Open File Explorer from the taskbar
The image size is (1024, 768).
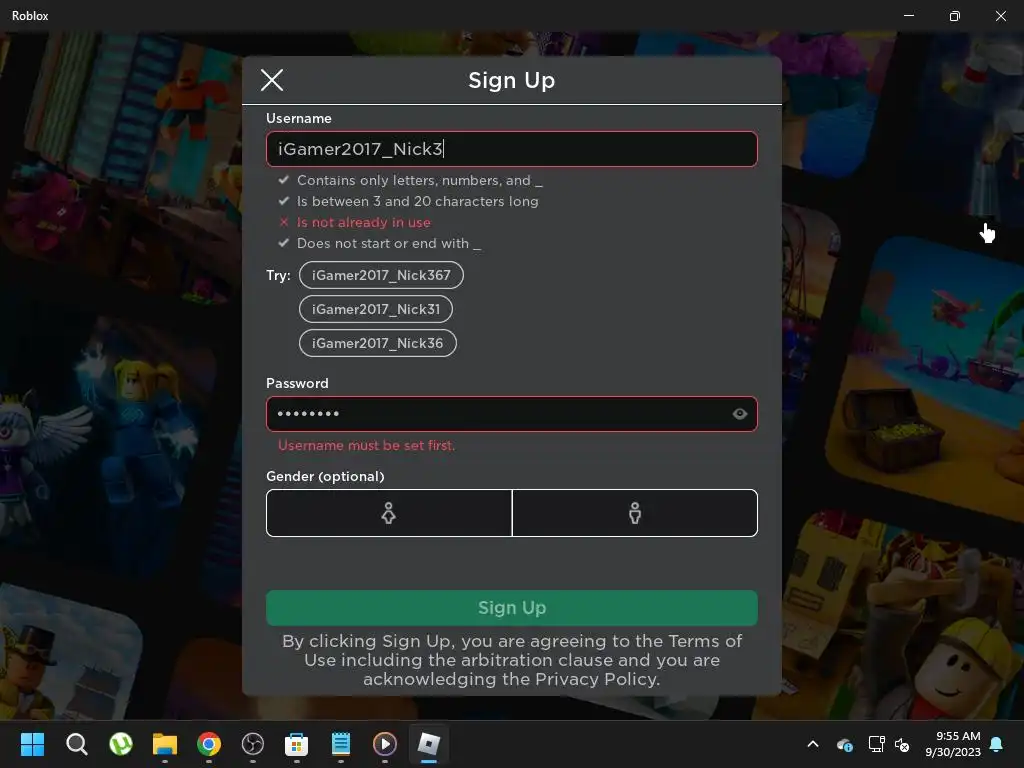pos(165,744)
